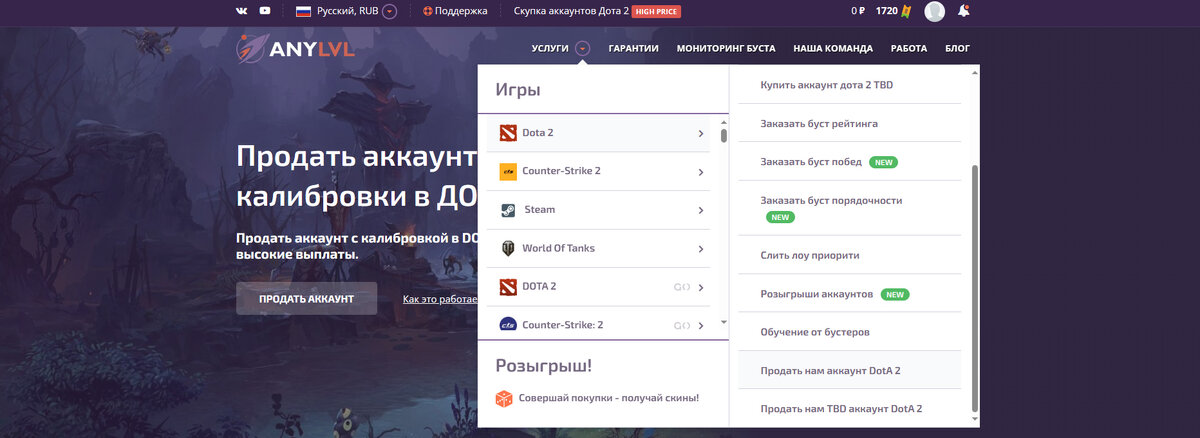Click the World Of Tanks emblem icon
Viewport: 1200px width, 438px height.
pos(508,248)
